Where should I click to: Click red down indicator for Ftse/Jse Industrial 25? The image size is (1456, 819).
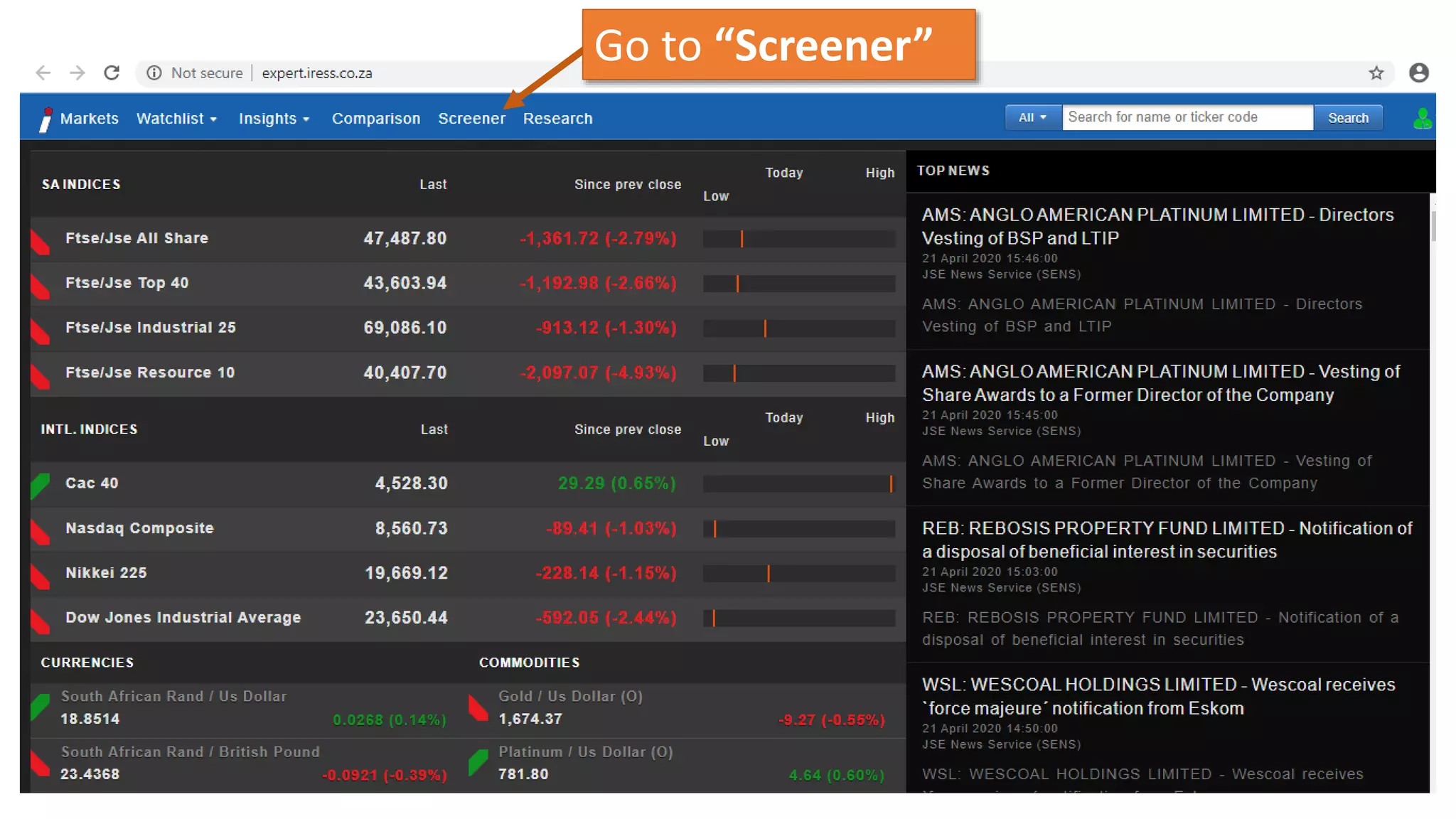point(41,331)
